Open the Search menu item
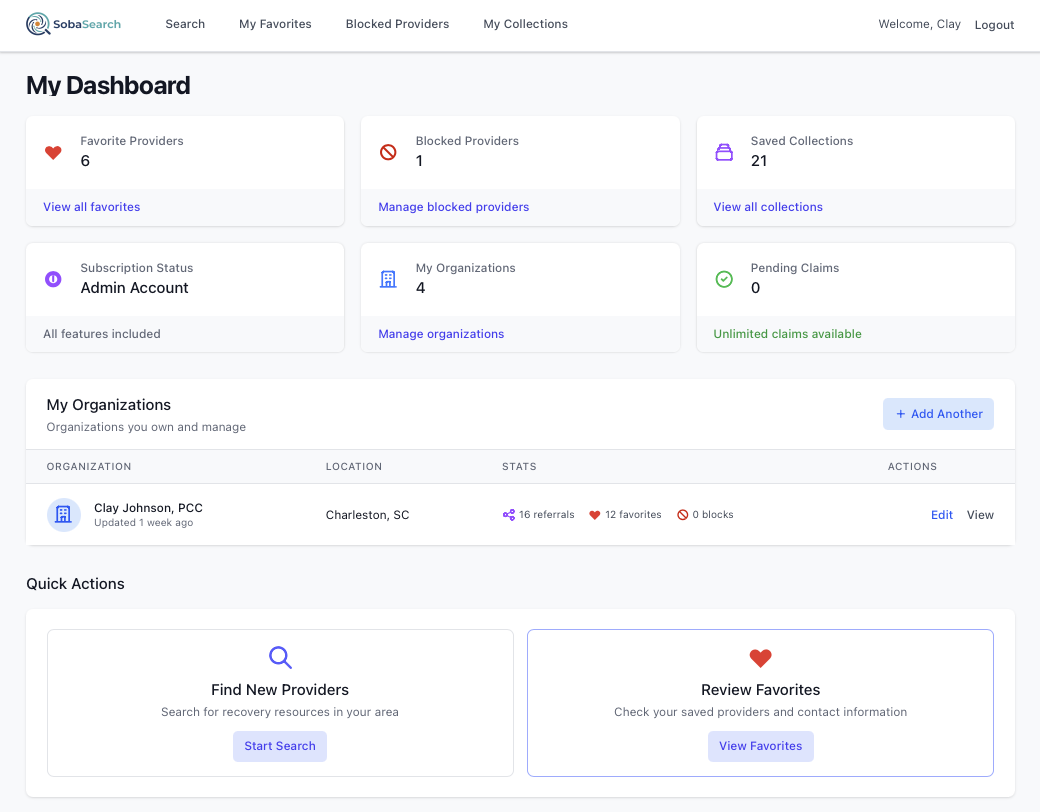 point(185,24)
